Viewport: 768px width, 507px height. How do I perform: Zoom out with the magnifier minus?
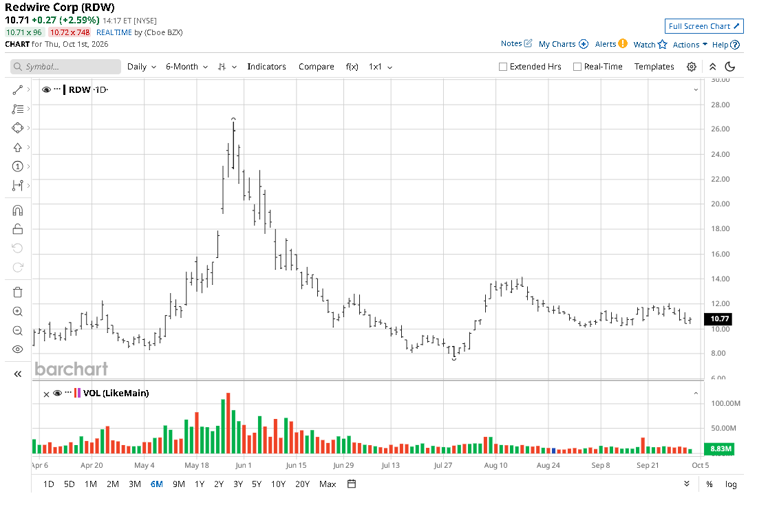pyautogui.click(x=18, y=331)
